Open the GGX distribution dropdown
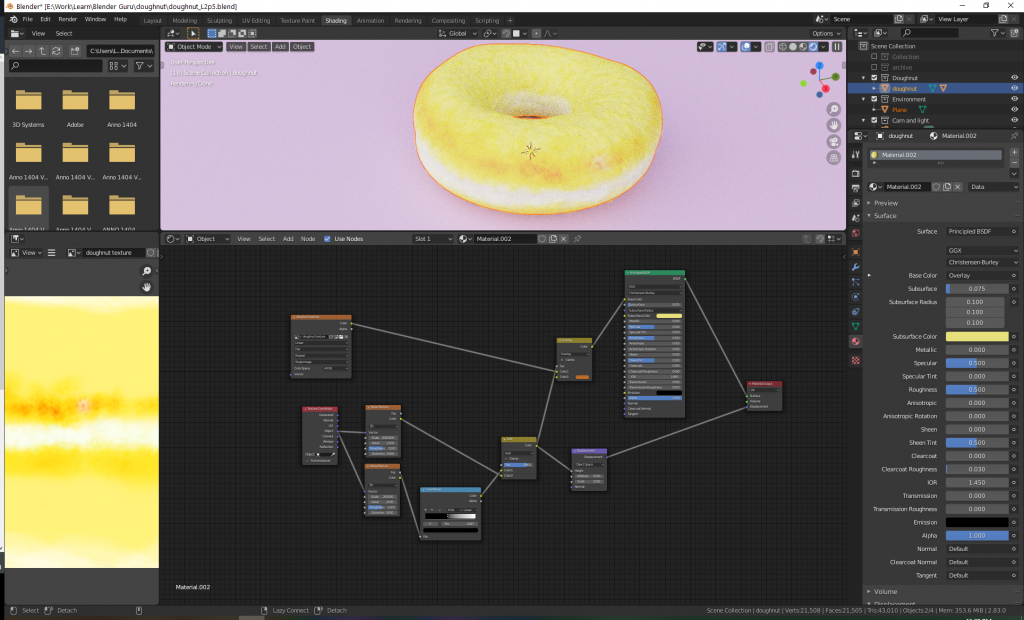 (x=981, y=250)
